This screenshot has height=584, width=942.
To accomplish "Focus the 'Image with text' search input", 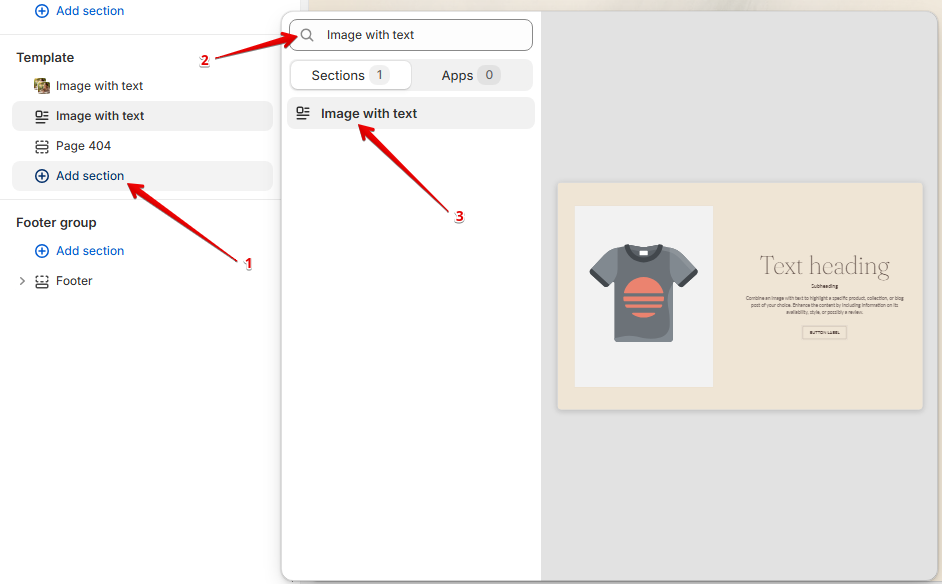I will coord(411,35).
